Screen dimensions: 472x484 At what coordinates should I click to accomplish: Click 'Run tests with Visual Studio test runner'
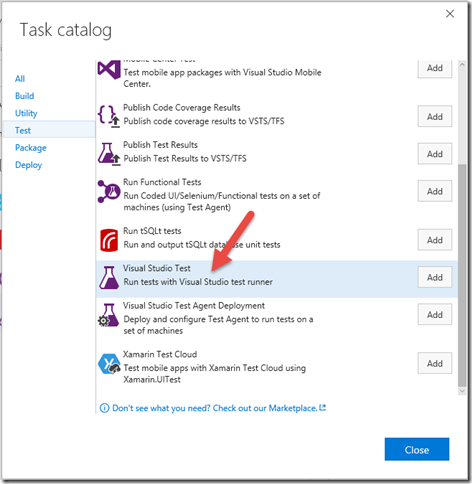coord(198,282)
